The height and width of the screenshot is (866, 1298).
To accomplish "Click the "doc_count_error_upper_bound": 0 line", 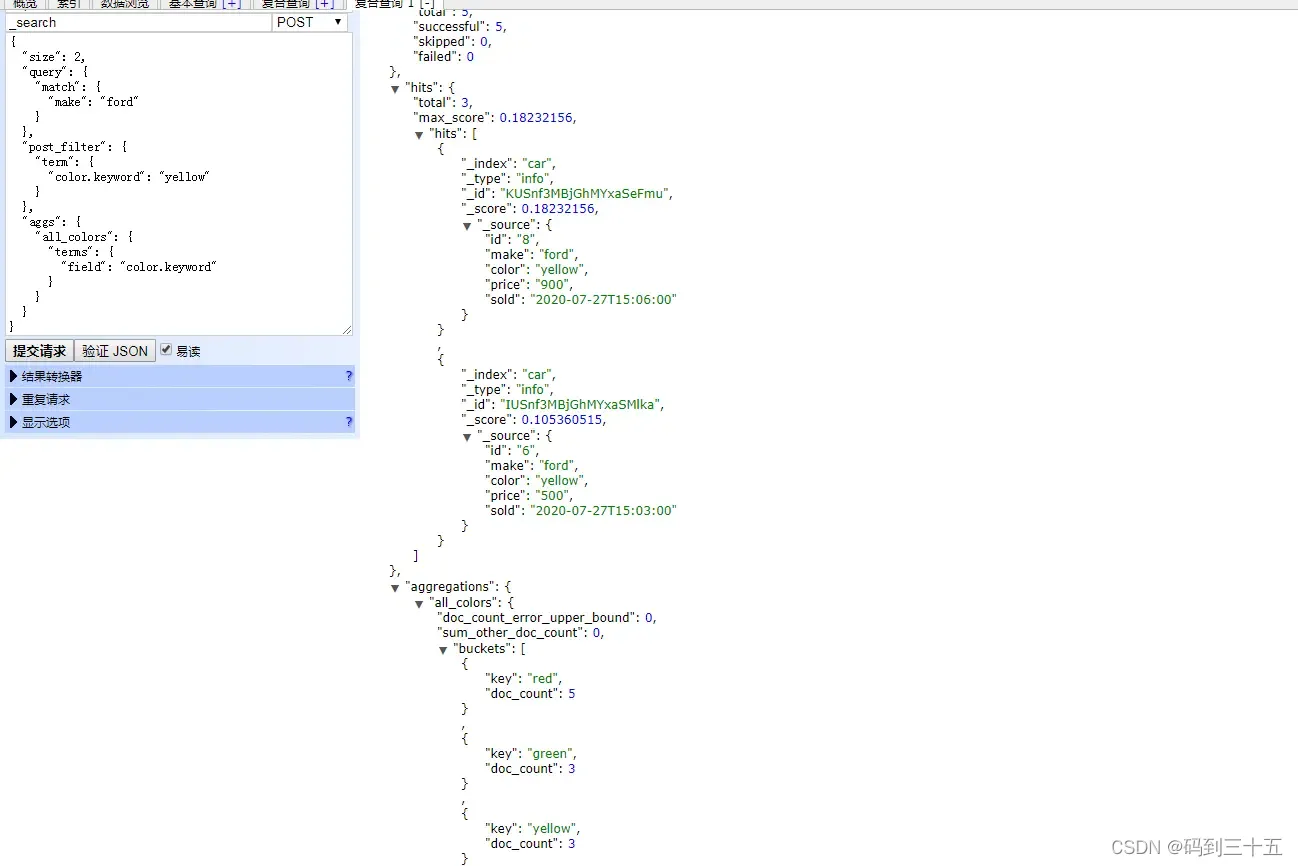I will [x=546, y=618].
